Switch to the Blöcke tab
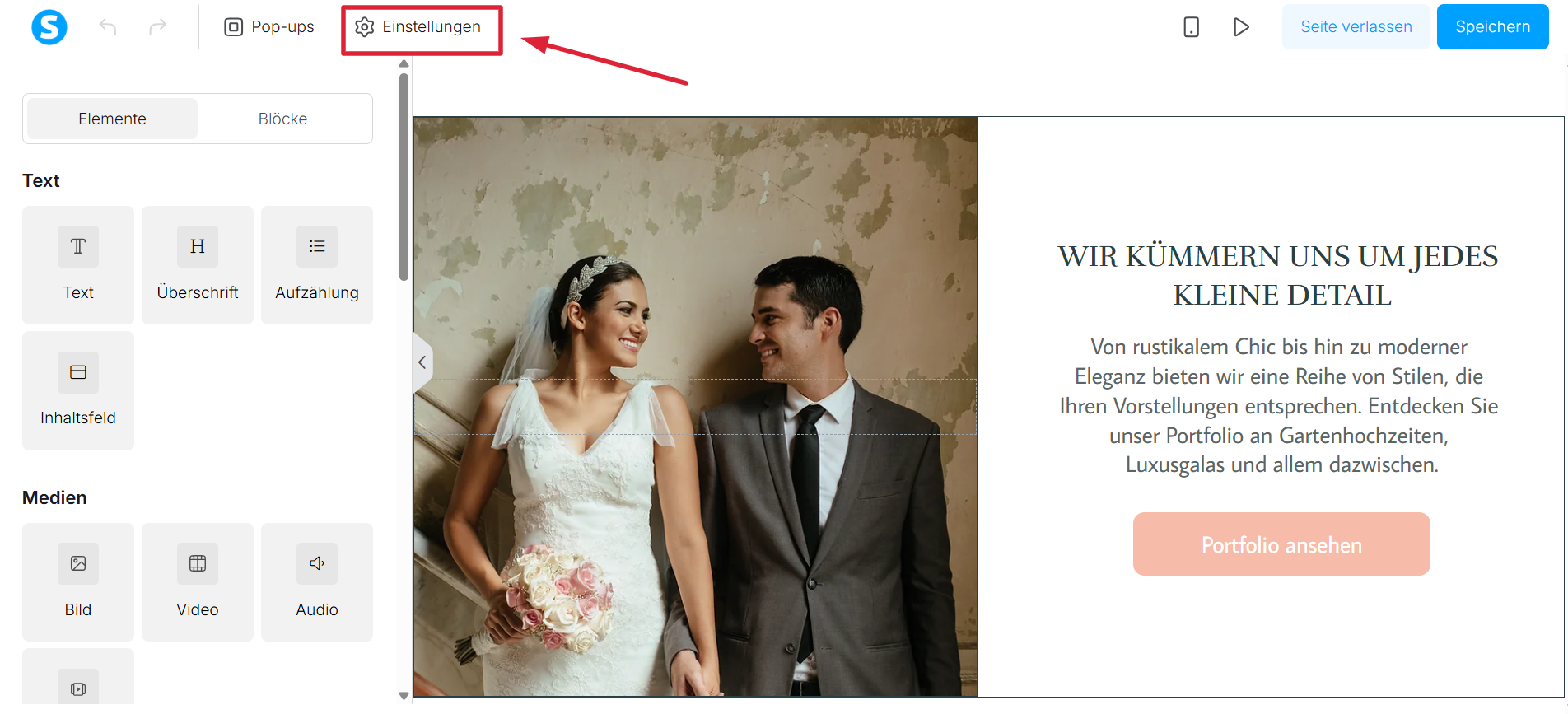 282,119
